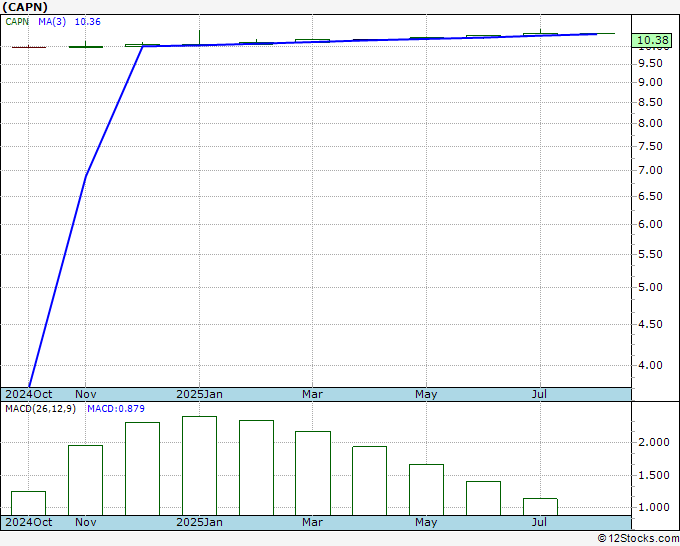The height and width of the screenshot is (546, 680).
Task: Click the moving average value 10.36
Action: 88,22
